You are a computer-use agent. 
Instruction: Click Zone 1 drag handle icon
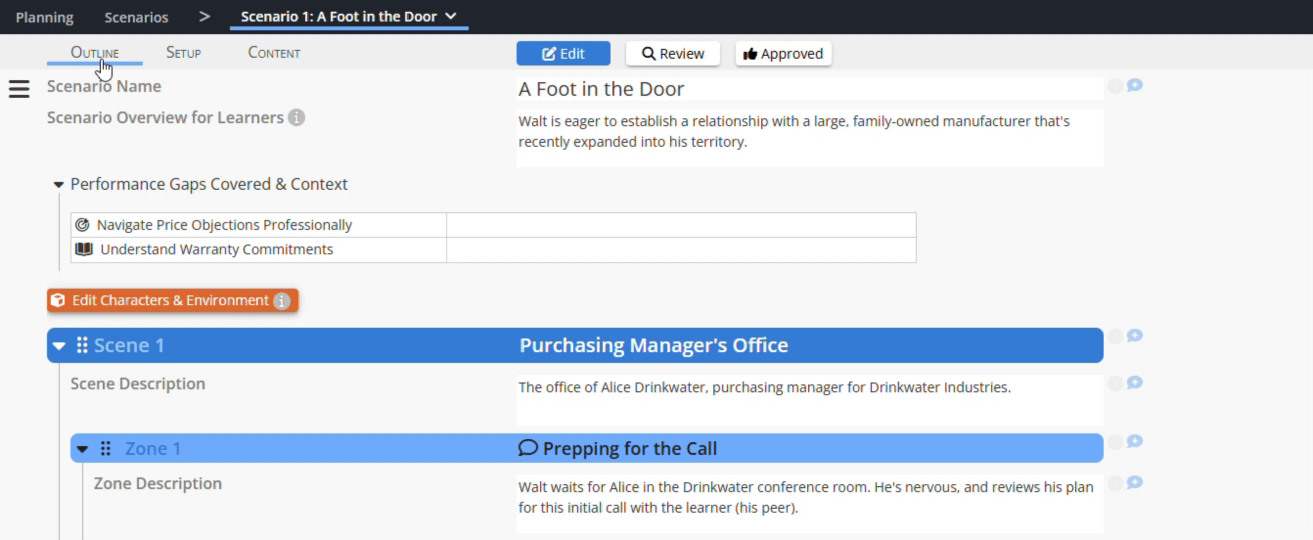105,449
